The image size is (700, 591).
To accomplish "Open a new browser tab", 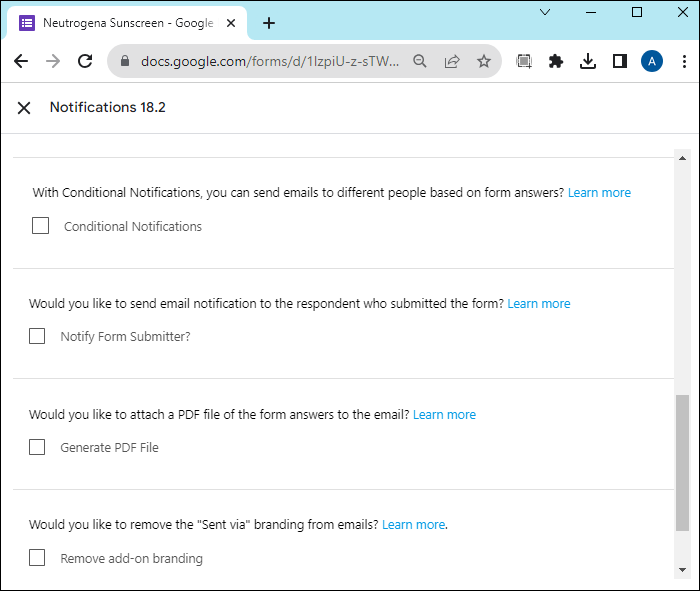I will pyautogui.click(x=269, y=23).
